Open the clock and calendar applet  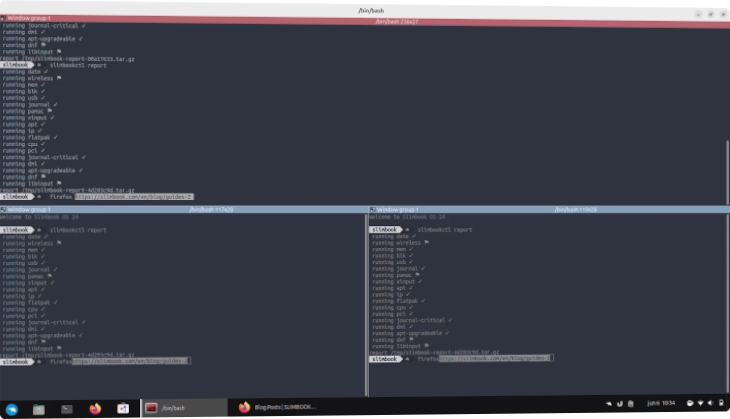pyautogui.click(x=661, y=403)
